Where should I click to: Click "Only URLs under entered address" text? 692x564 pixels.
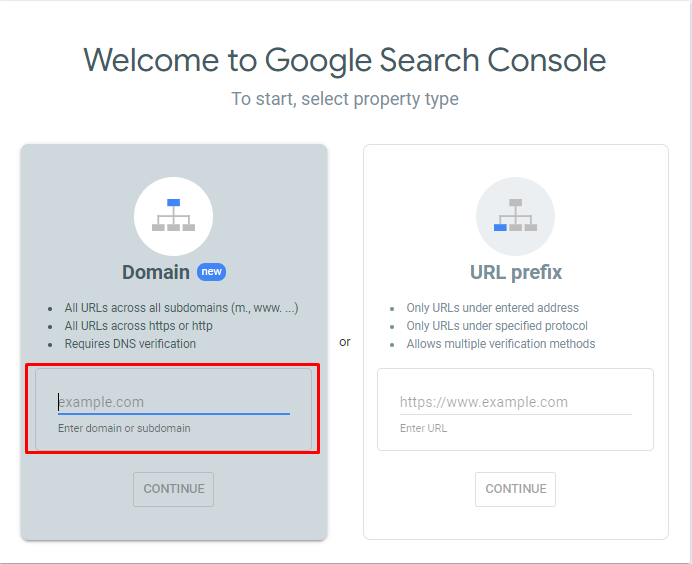tap(493, 308)
